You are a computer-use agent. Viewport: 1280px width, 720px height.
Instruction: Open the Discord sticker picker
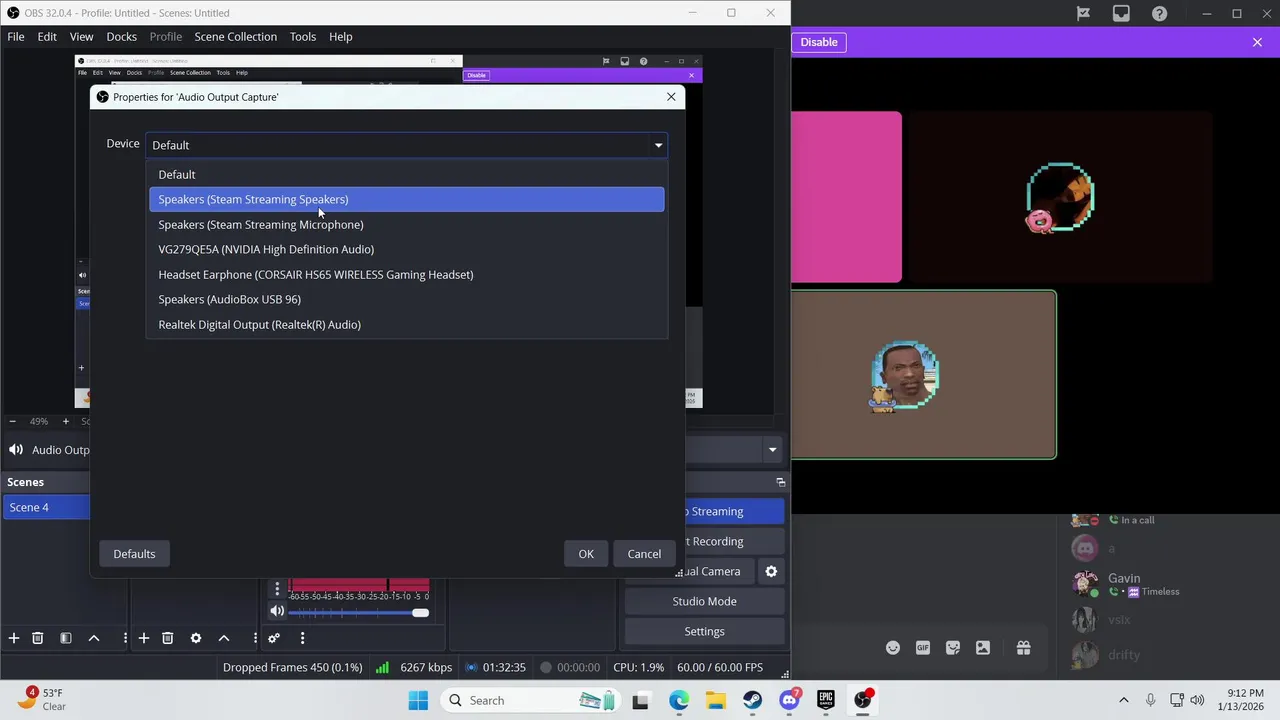click(x=953, y=648)
